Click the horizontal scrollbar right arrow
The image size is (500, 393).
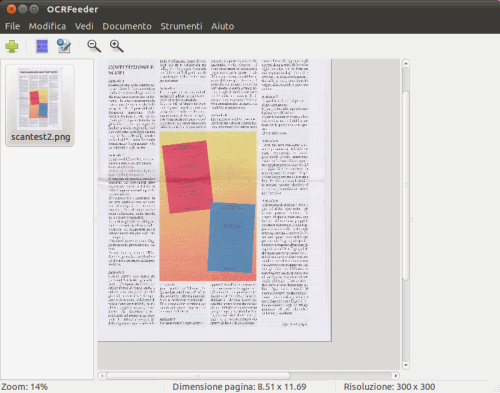(396, 376)
